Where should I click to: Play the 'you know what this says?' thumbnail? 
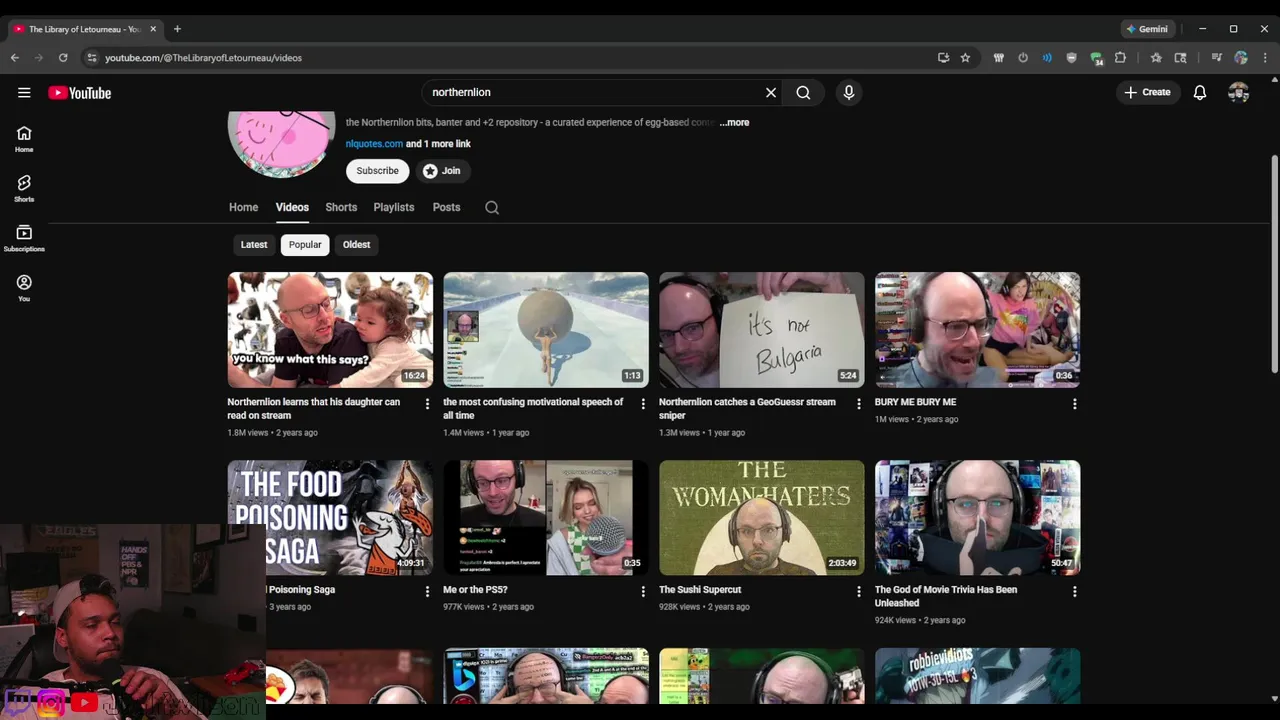(330, 330)
